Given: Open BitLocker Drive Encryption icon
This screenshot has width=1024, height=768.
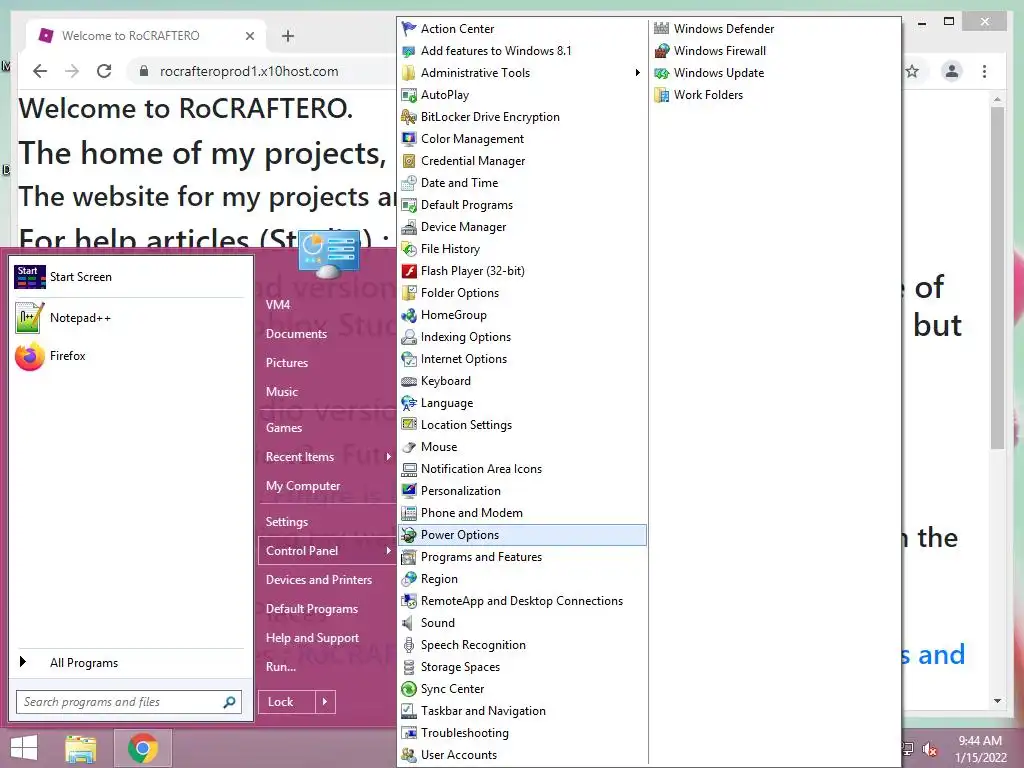Looking at the screenshot, I should (409, 117).
